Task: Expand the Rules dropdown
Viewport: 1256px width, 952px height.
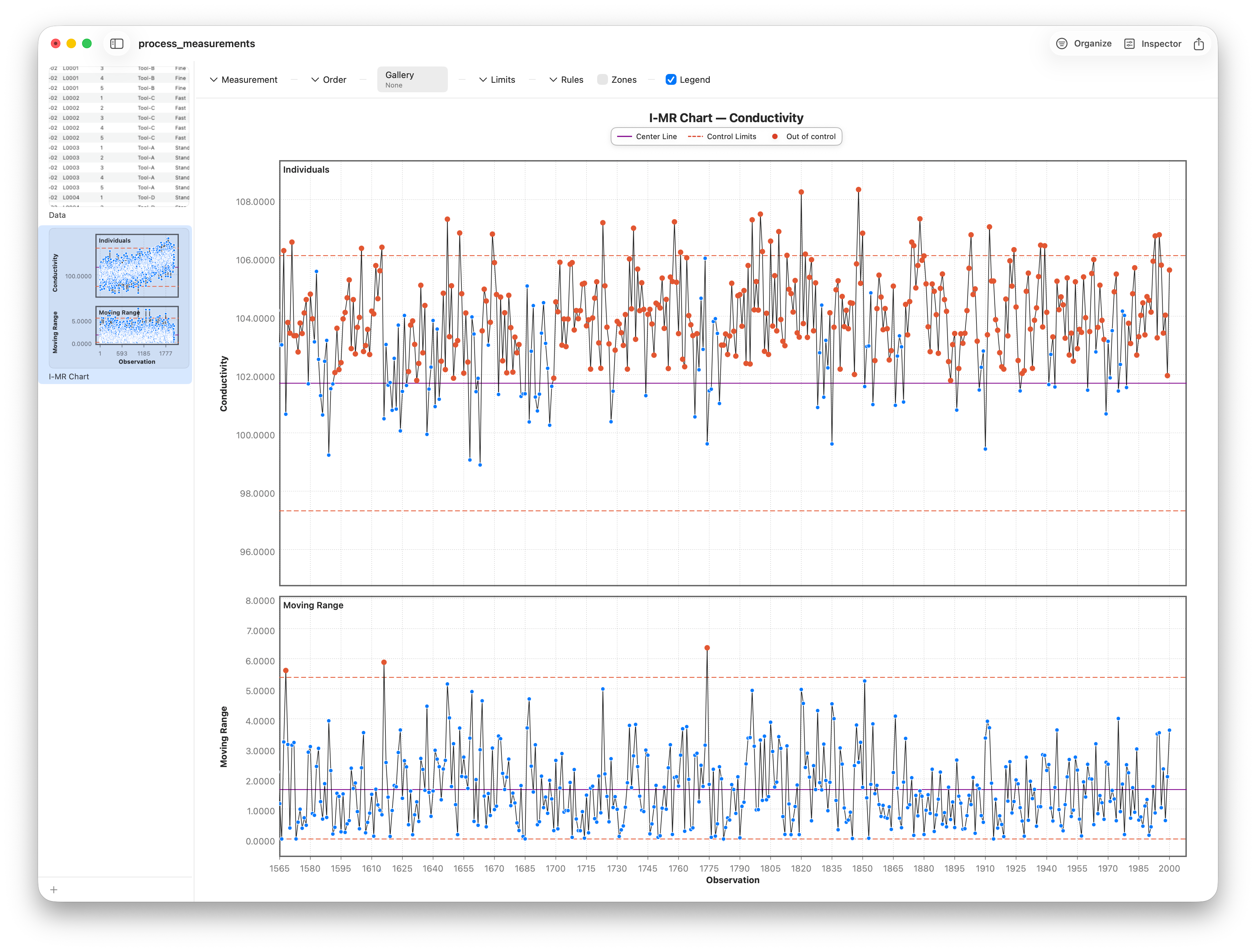Action: tap(566, 79)
